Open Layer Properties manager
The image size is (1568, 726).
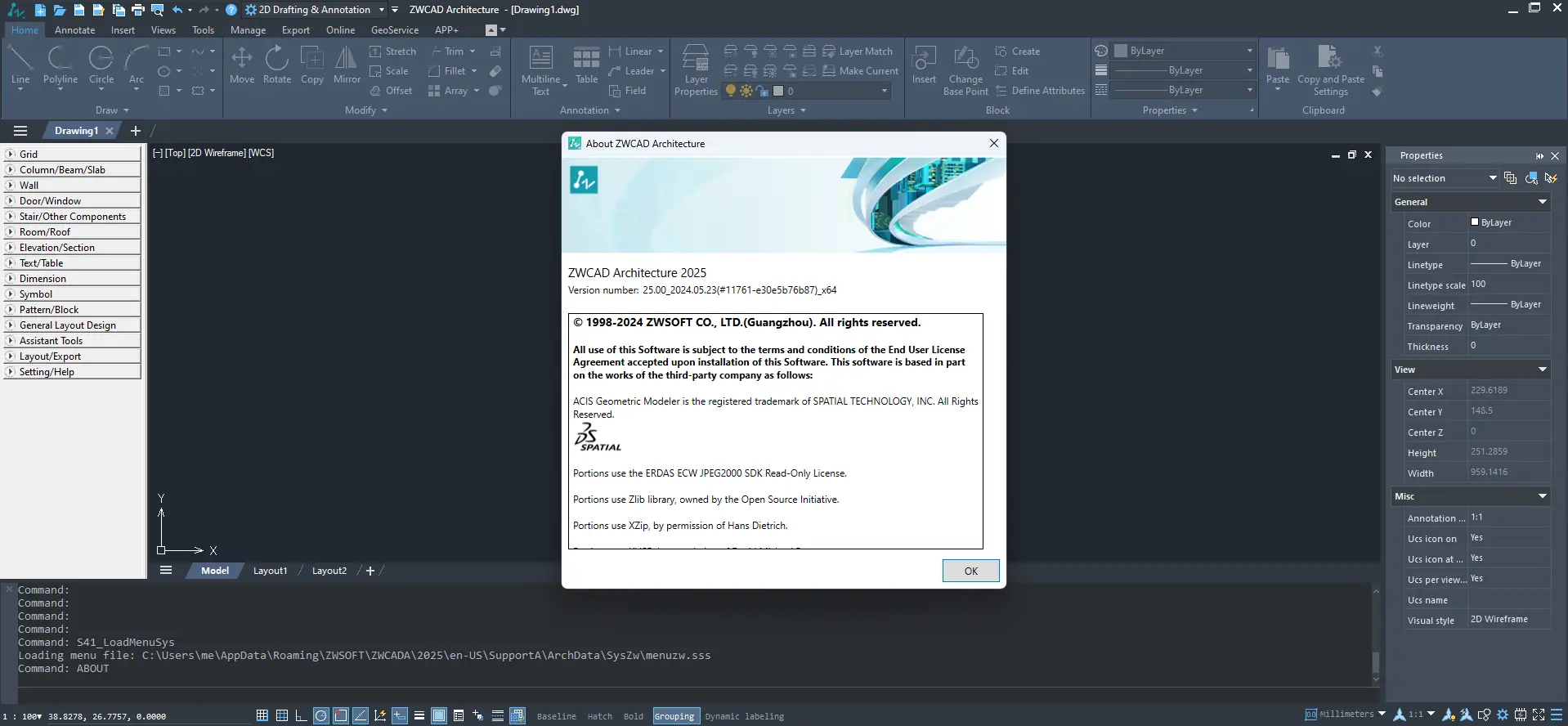pyautogui.click(x=696, y=70)
